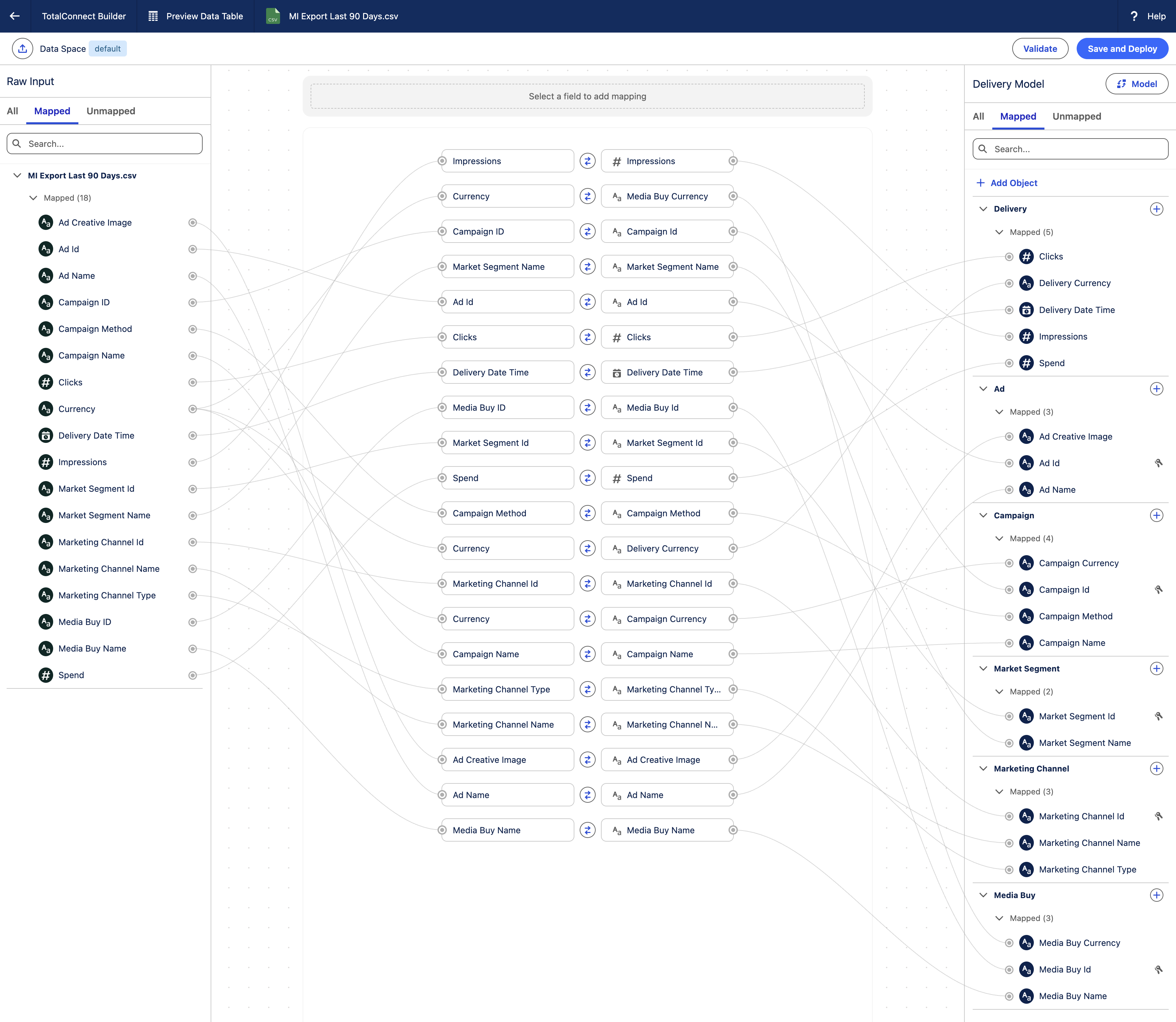Open Preview Data Table
The height and width of the screenshot is (1022, 1176).
point(195,16)
